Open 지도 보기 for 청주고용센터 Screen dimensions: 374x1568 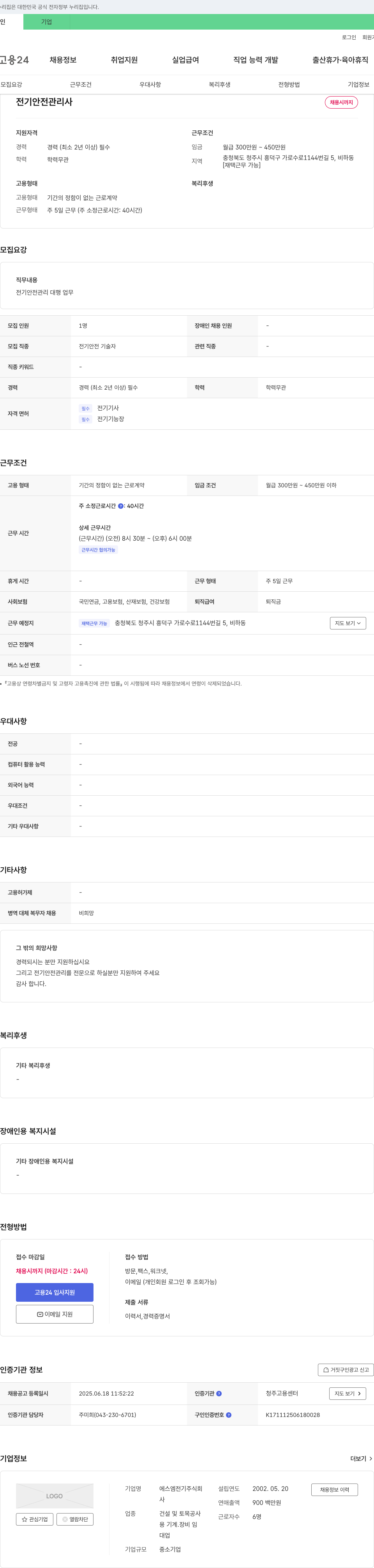tap(347, 1393)
